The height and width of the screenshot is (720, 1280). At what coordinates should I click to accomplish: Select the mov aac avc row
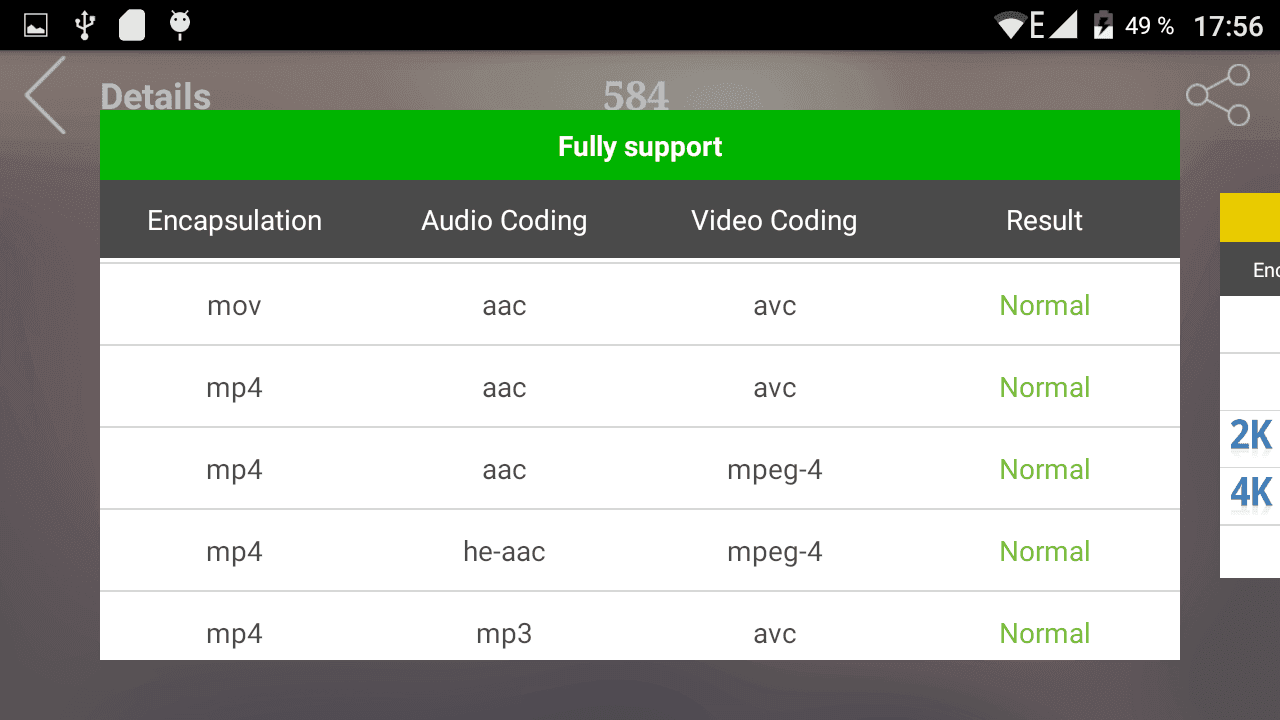pyautogui.click(x=640, y=305)
